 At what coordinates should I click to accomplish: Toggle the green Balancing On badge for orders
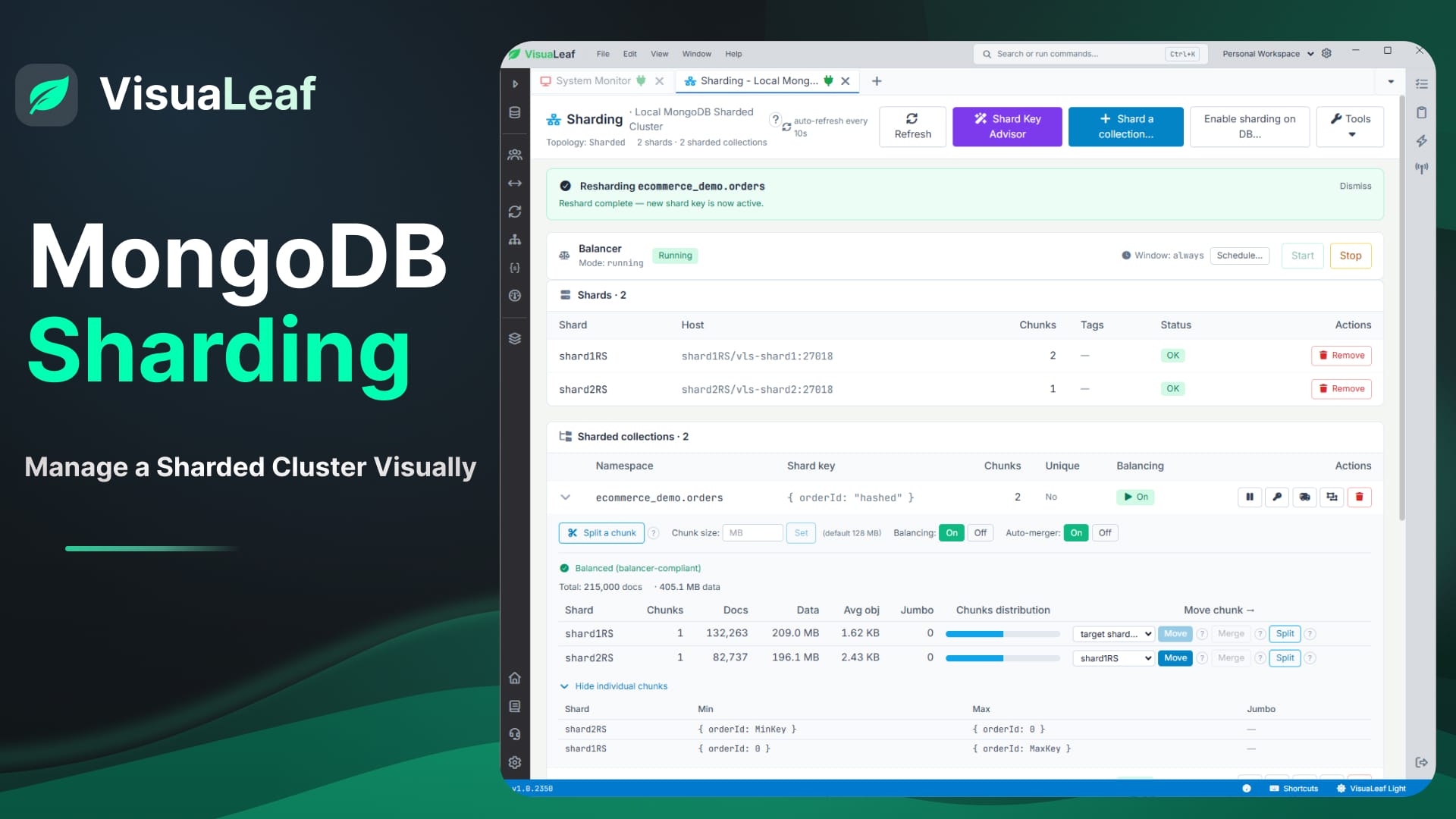(x=1135, y=497)
